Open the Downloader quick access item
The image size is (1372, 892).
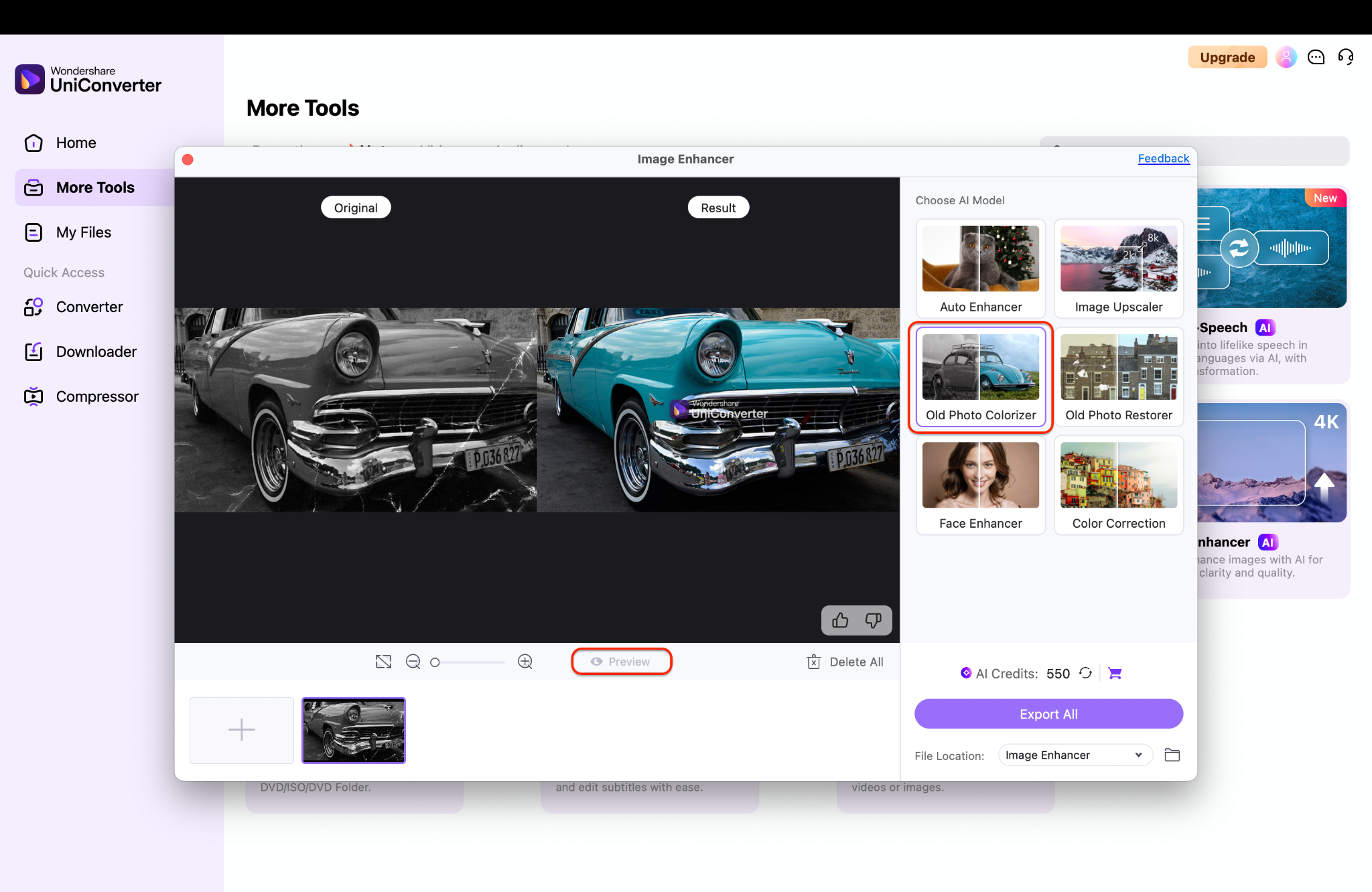(x=80, y=352)
